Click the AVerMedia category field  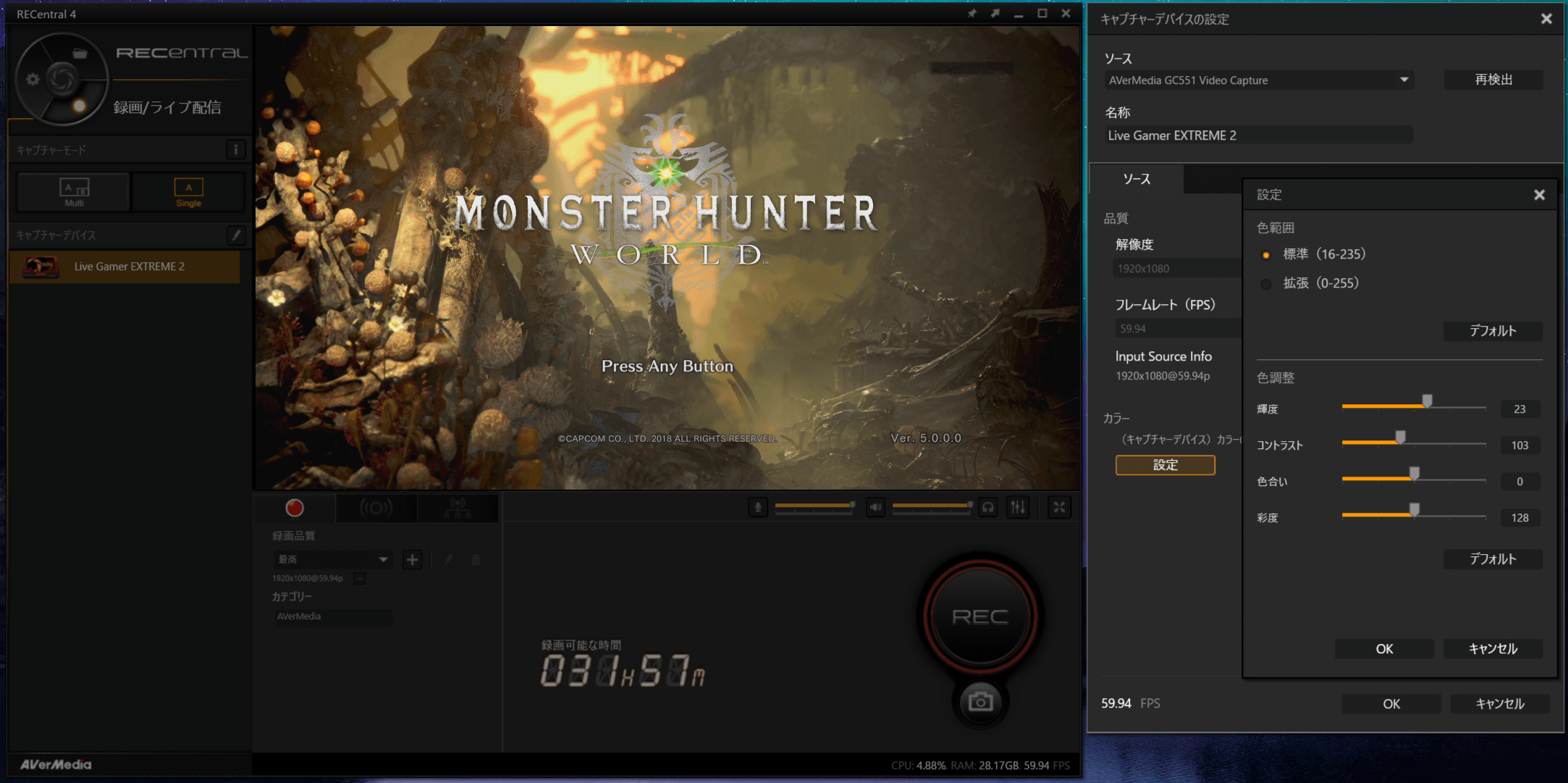tap(333, 616)
